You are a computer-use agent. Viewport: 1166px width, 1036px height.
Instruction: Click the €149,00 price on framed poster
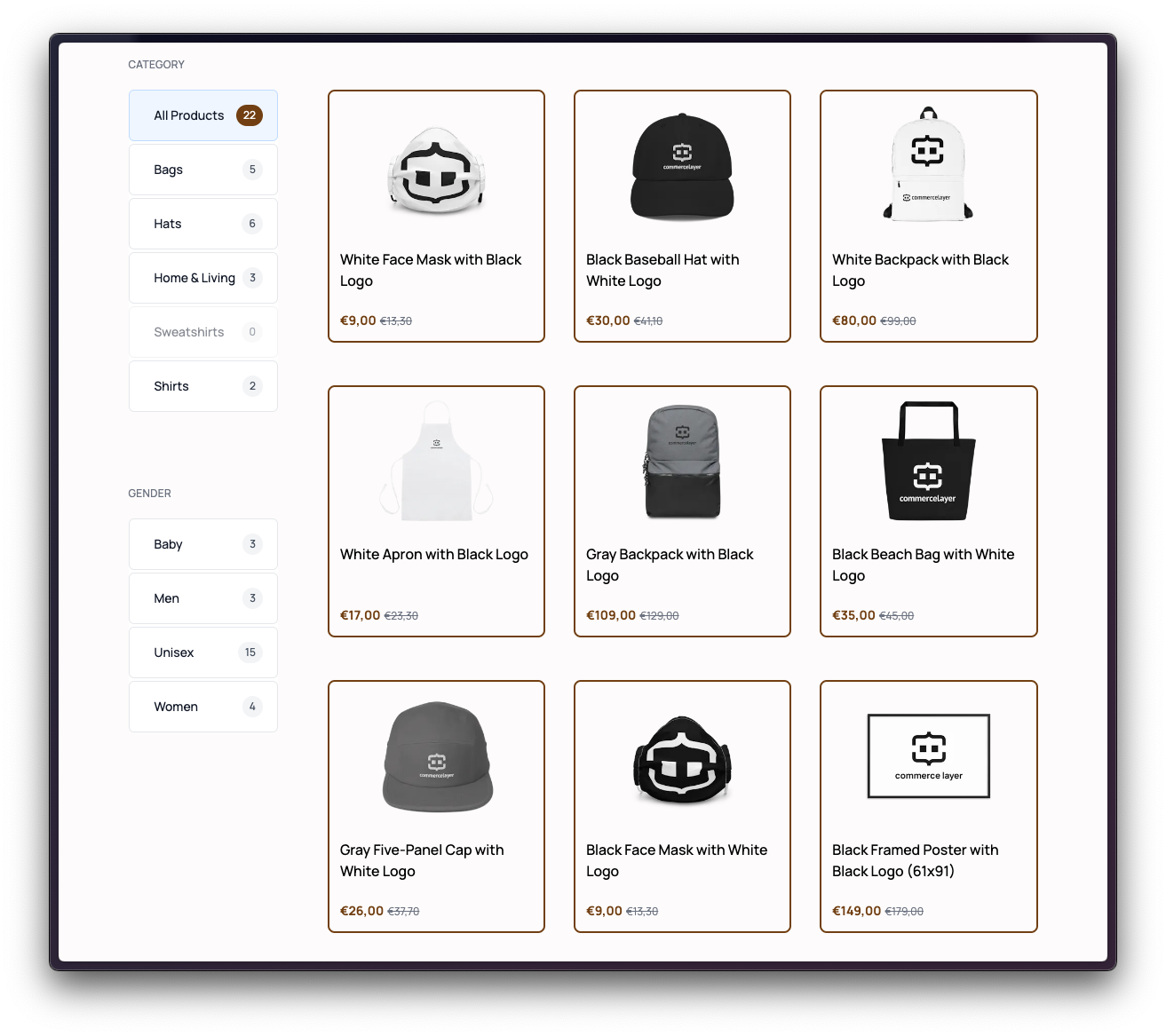point(857,911)
